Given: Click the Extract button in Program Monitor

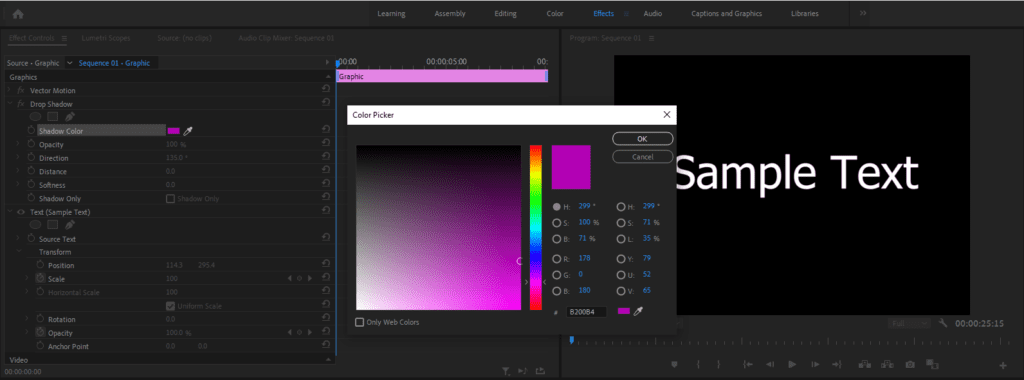Looking at the screenshot, I should [x=887, y=364].
